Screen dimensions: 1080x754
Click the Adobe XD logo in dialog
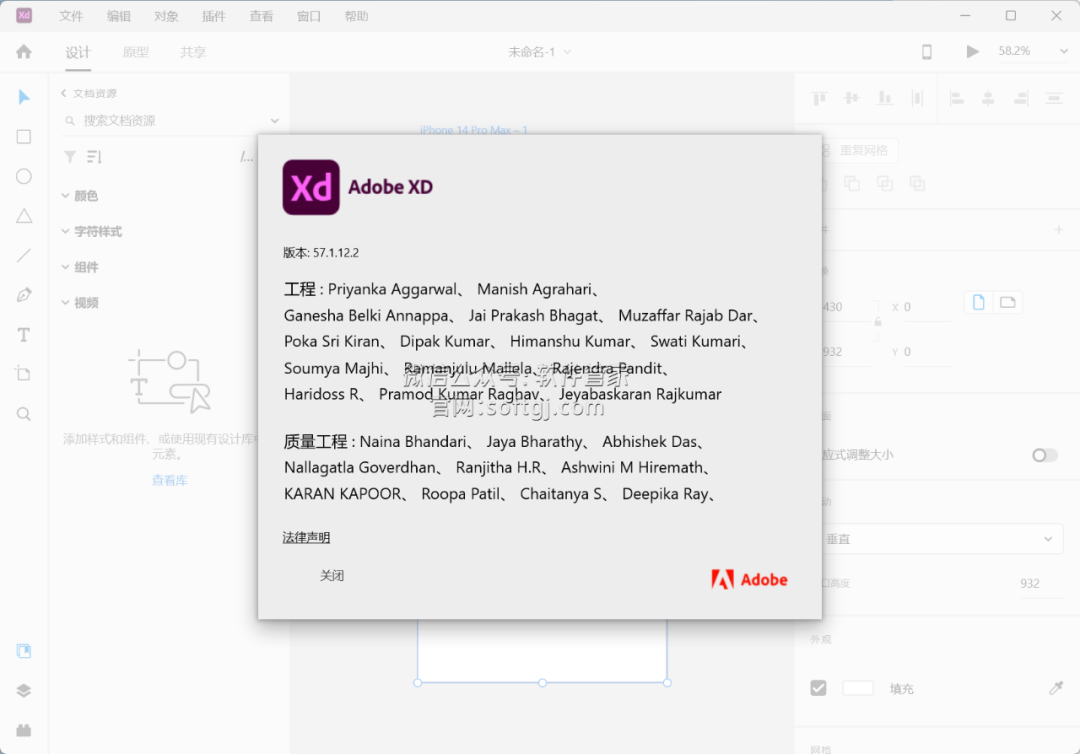311,187
